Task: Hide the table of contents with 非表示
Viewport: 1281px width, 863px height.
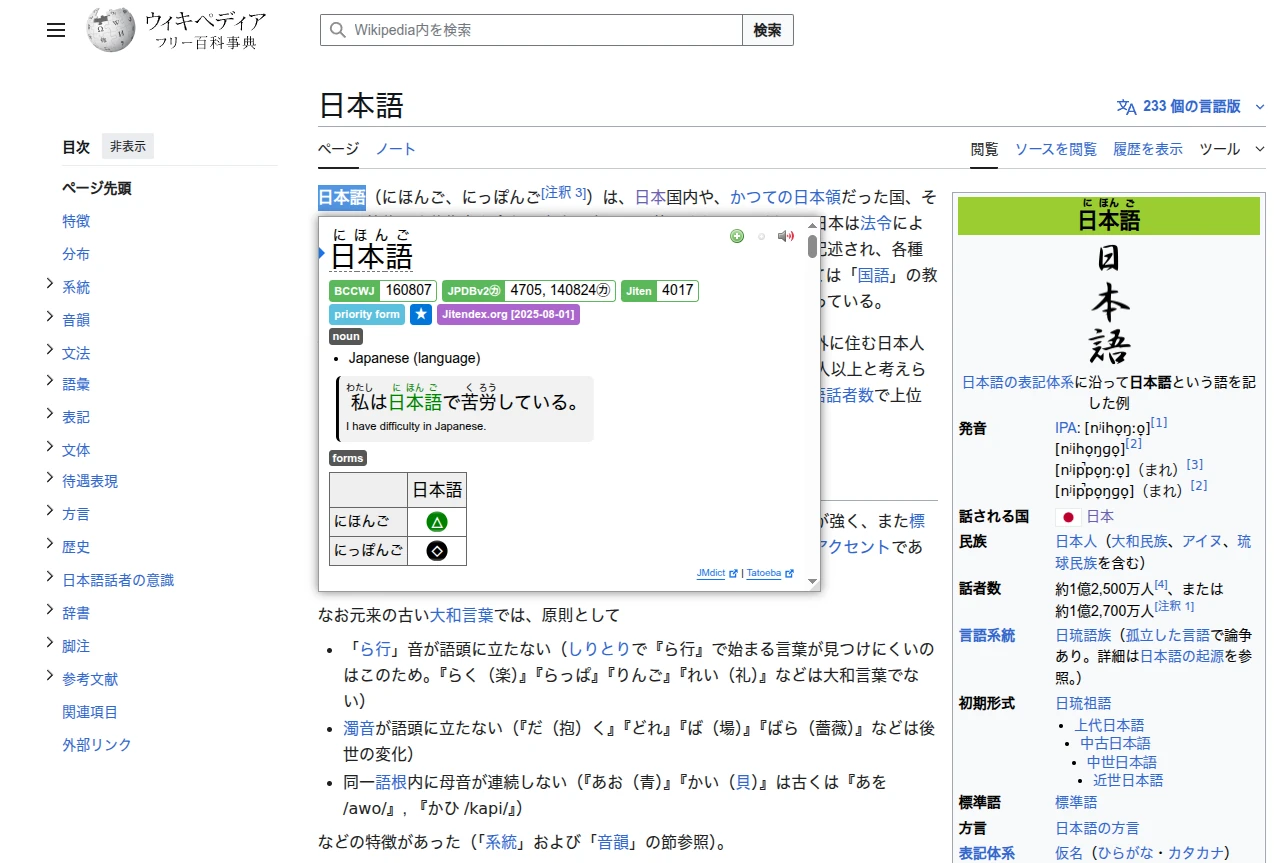Action: [128, 146]
